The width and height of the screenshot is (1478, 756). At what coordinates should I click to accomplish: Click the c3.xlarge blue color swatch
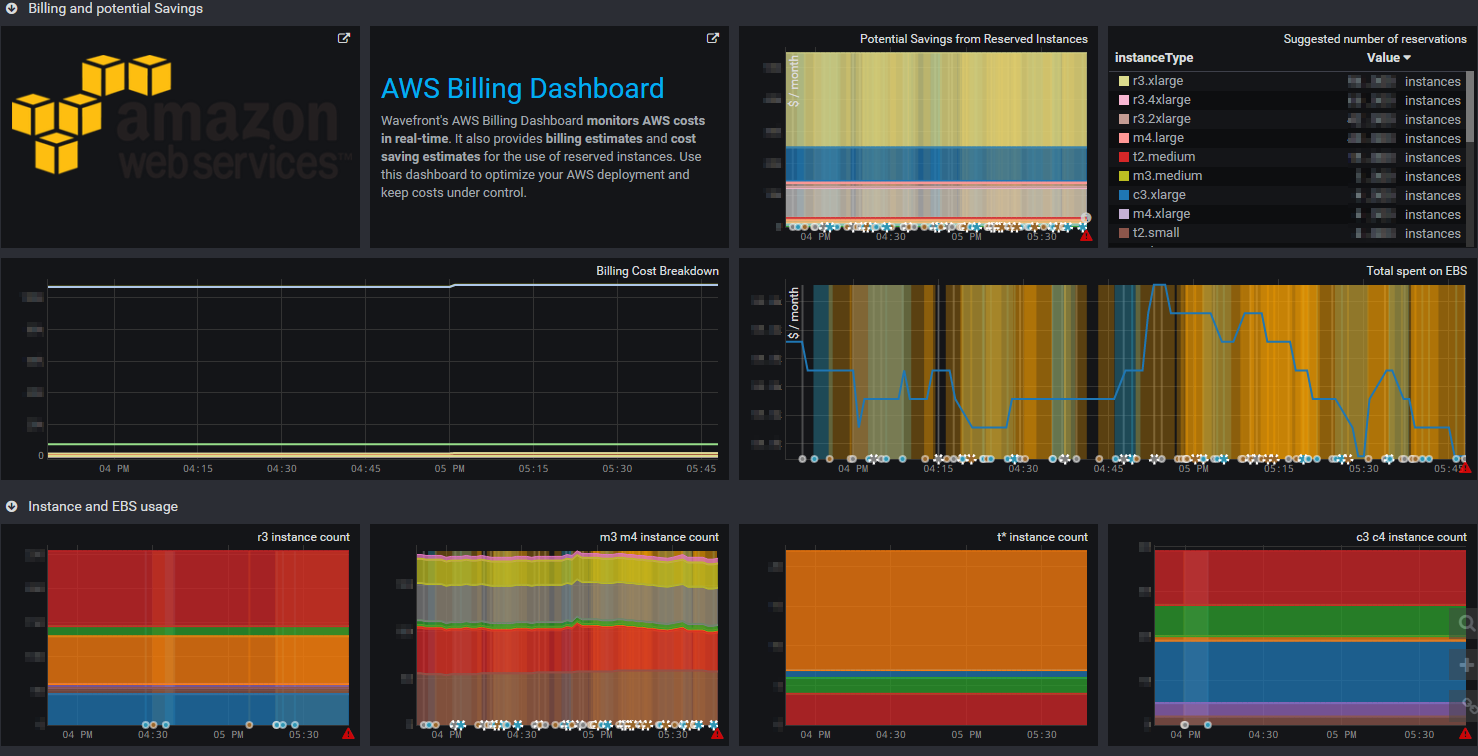1124,195
